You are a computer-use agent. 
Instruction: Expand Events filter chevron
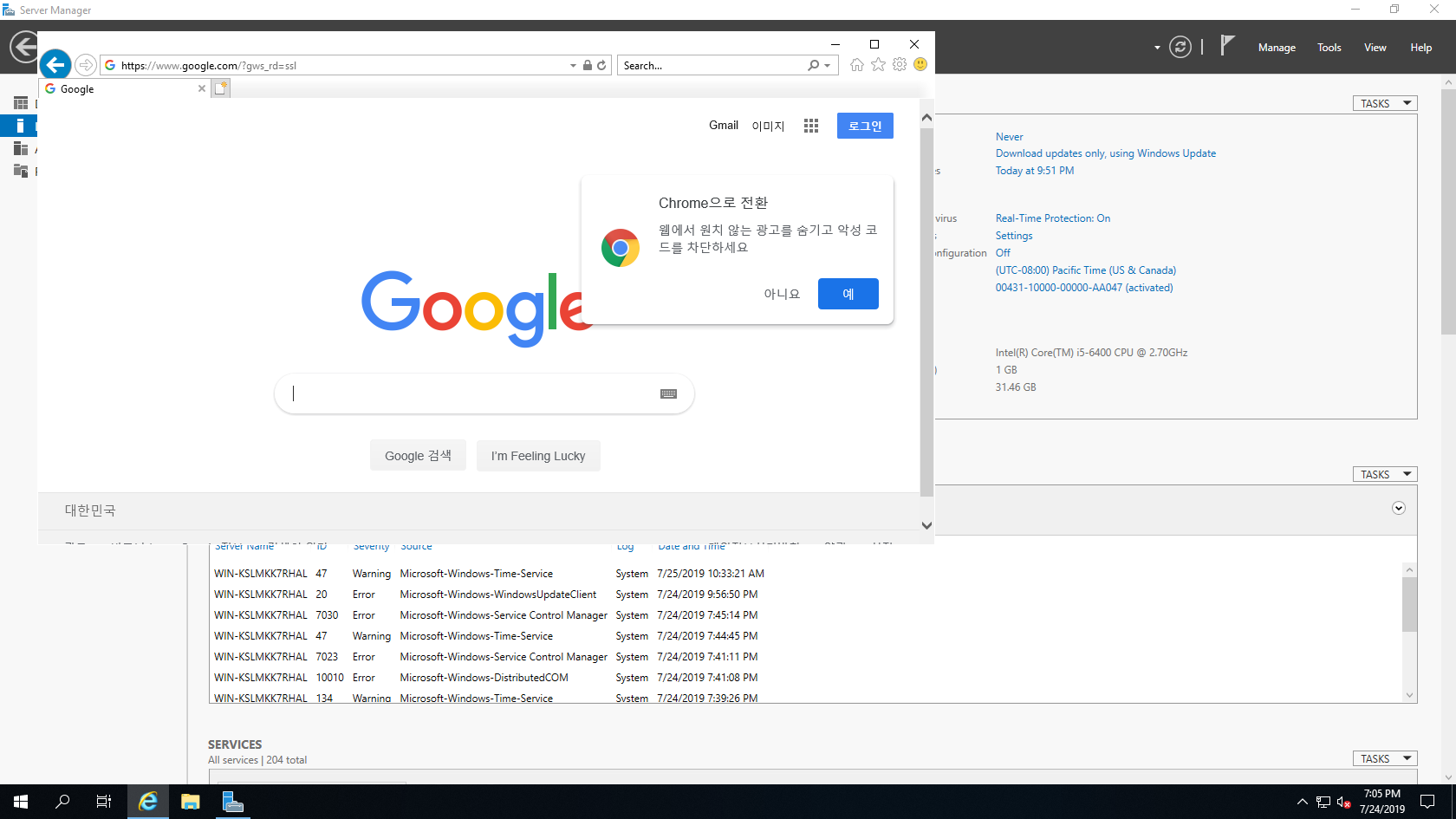pos(1399,508)
